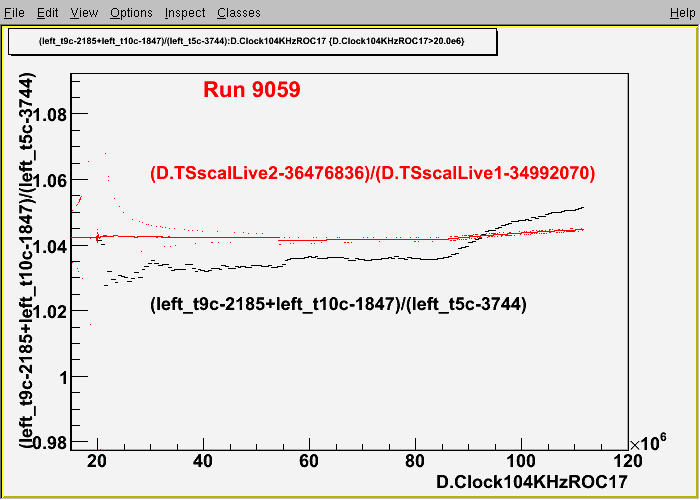Viewport: 700px width, 500px height.
Task: Click the X axis title D.Clock104KHzROC17
Action: (532, 482)
